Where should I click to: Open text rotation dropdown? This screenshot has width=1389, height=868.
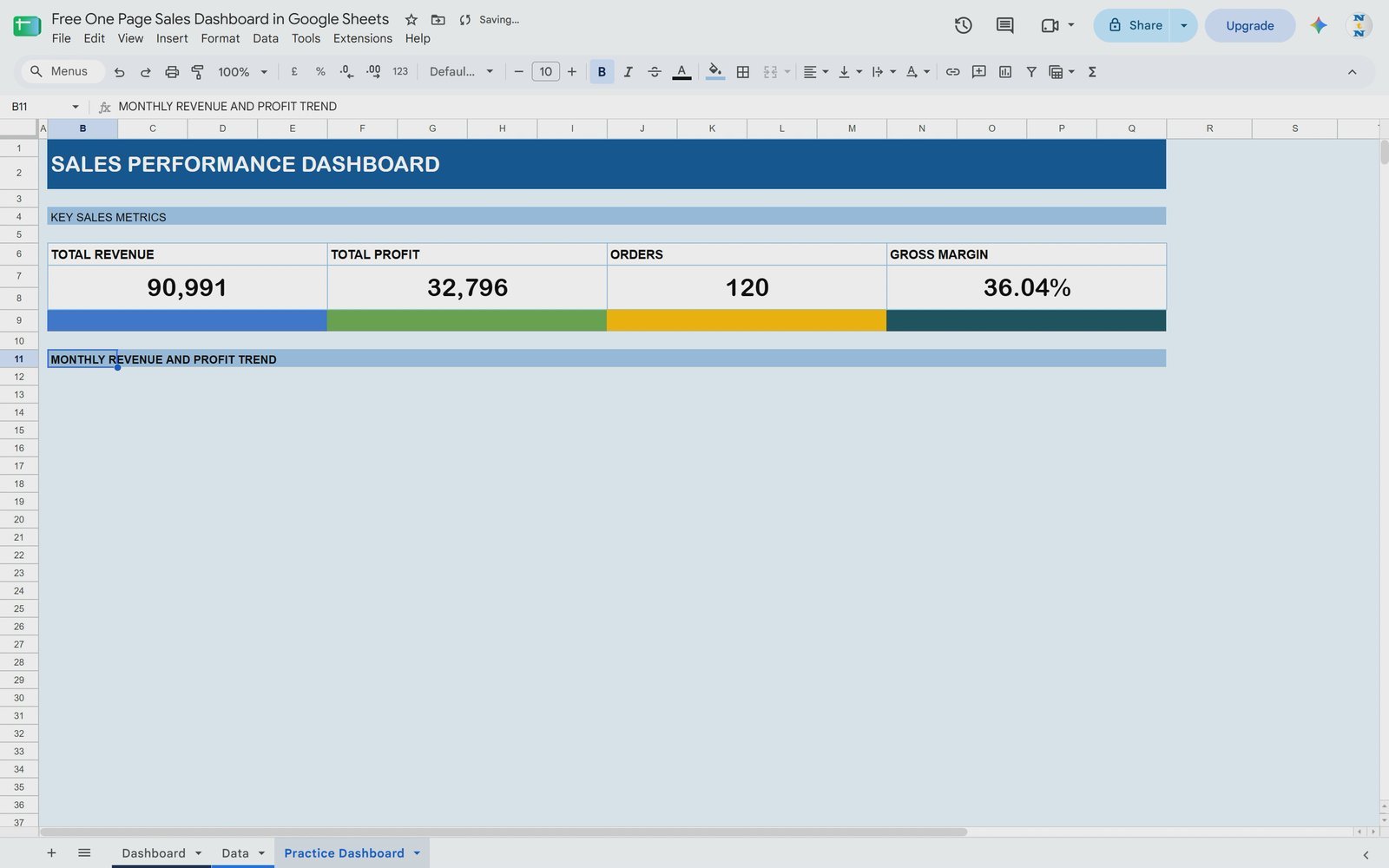[x=918, y=72]
